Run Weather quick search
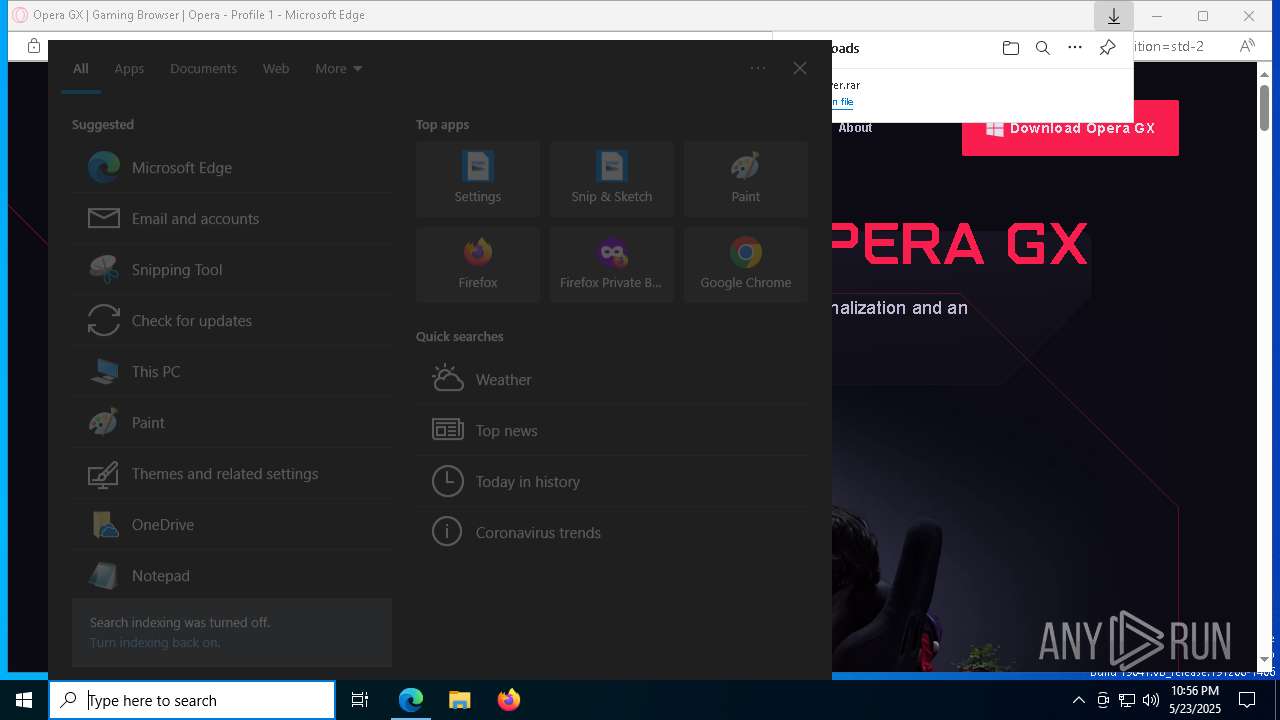 coord(612,380)
